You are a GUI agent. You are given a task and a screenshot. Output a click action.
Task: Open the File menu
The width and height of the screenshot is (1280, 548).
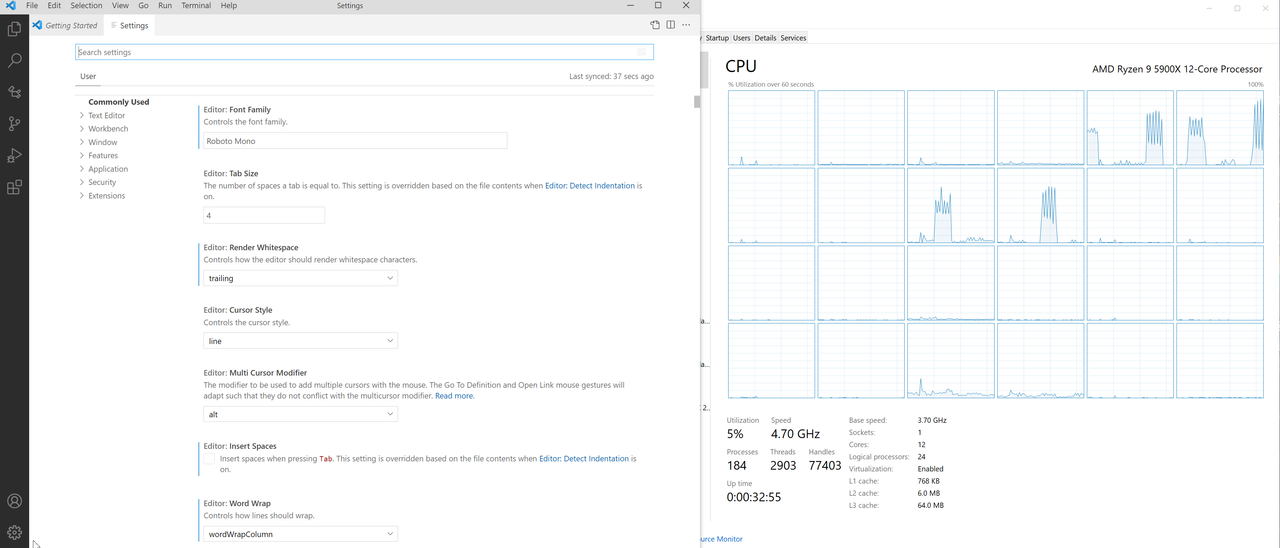coord(32,6)
